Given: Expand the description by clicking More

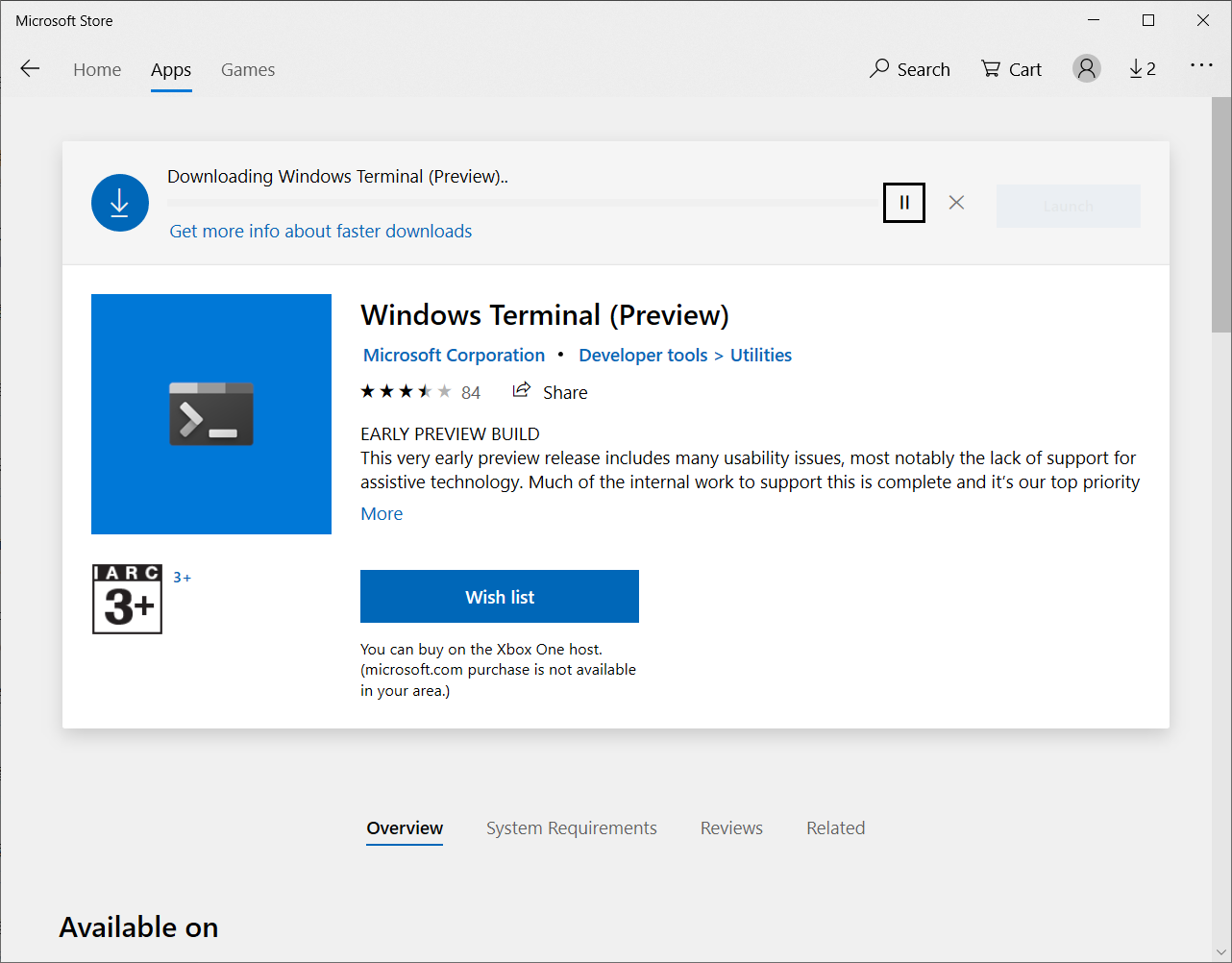Looking at the screenshot, I should tap(381, 513).
